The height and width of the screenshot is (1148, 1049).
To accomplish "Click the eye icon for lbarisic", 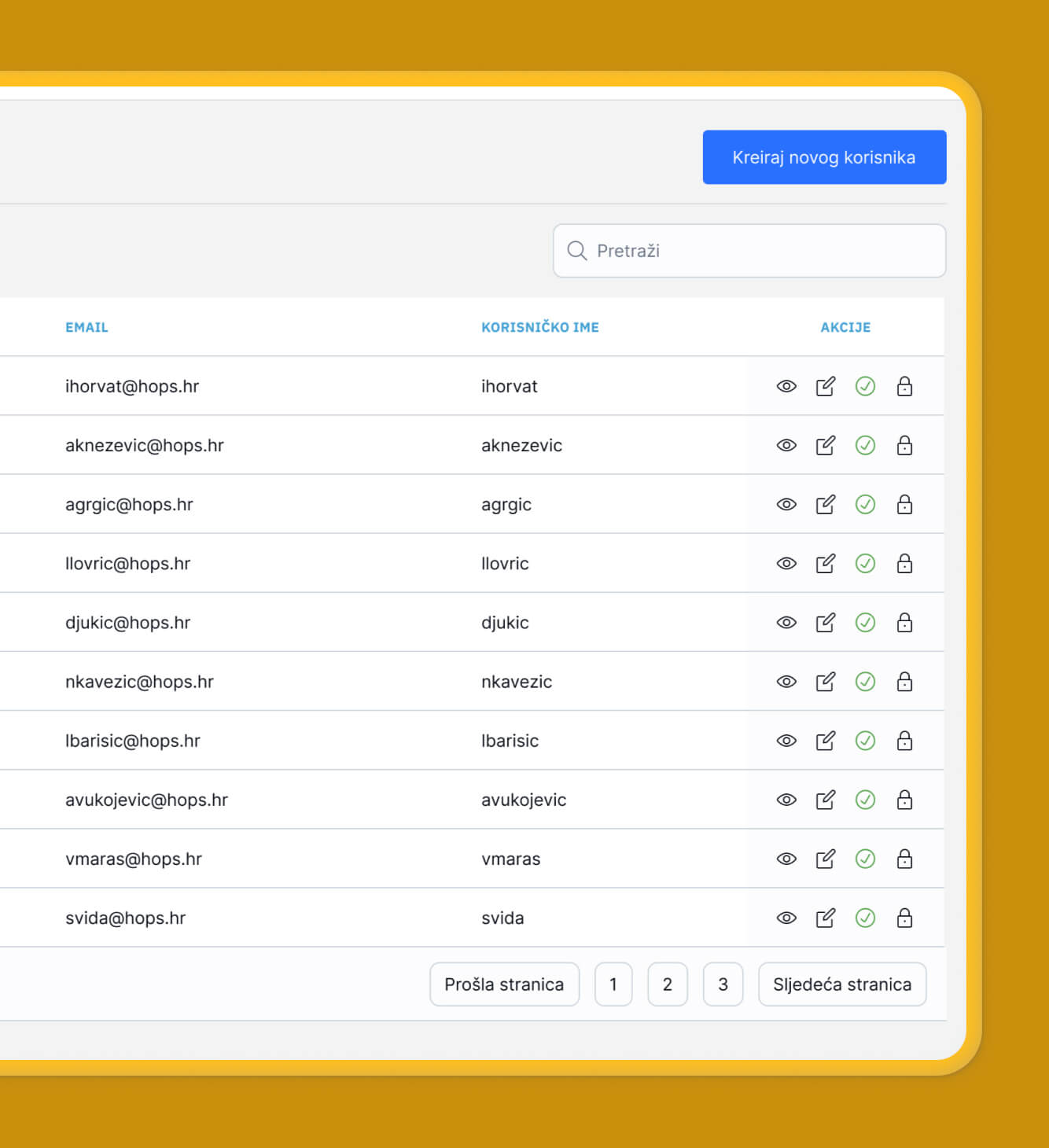I will [x=786, y=741].
